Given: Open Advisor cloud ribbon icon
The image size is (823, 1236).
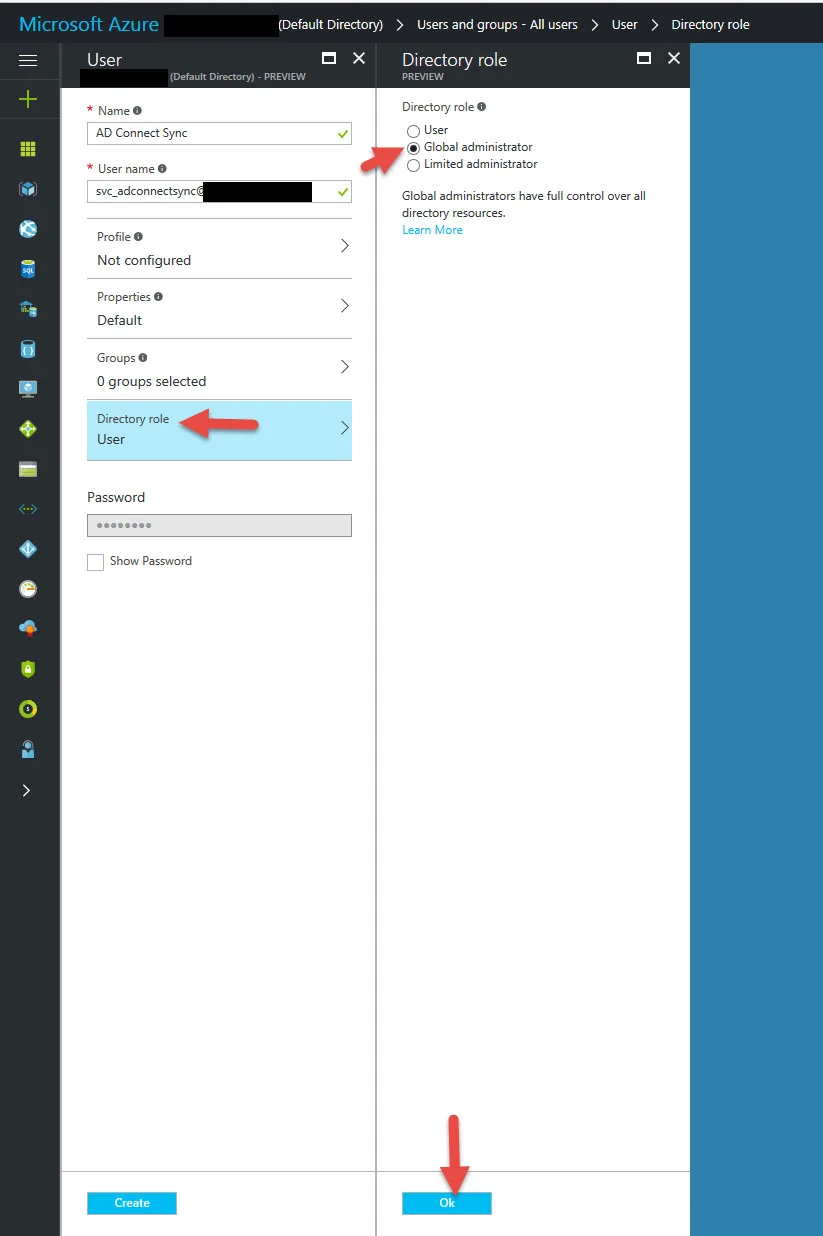Looking at the screenshot, I should [28, 629].
